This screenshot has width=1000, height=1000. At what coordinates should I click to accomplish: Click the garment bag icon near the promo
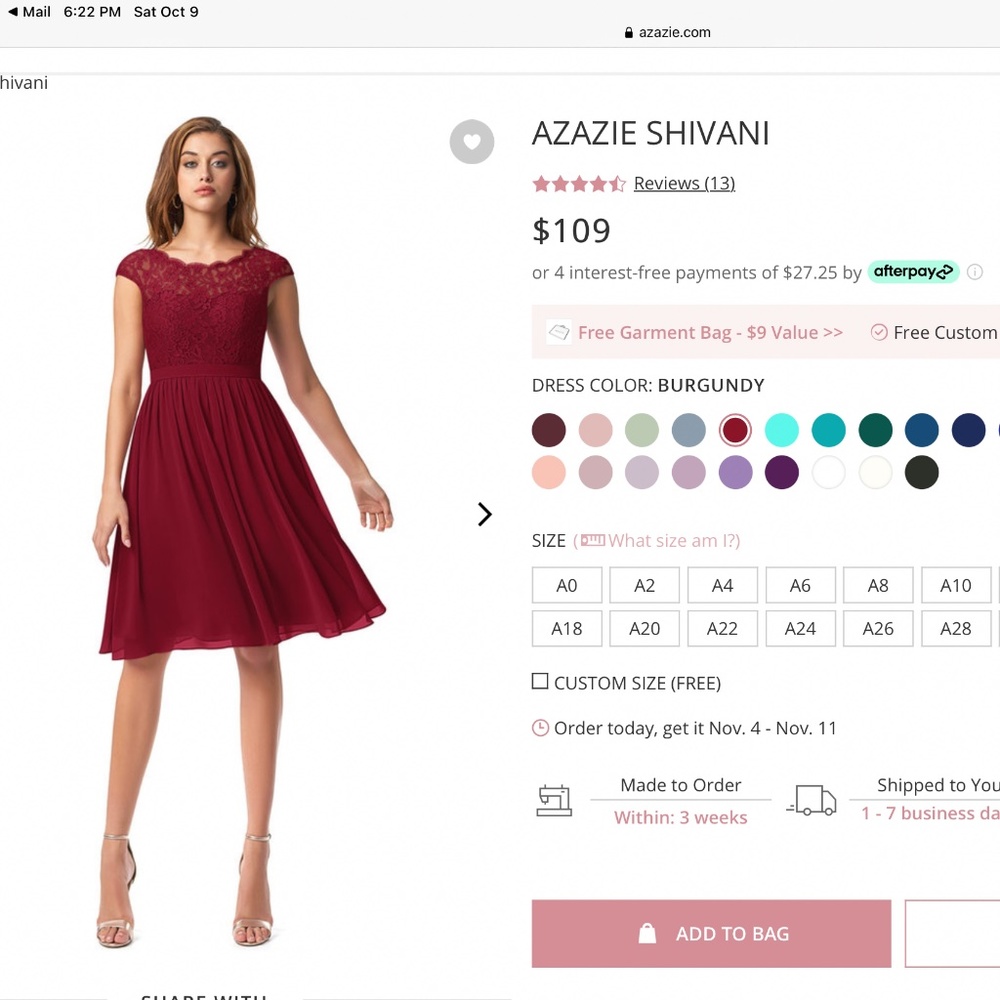click(559, 331)
